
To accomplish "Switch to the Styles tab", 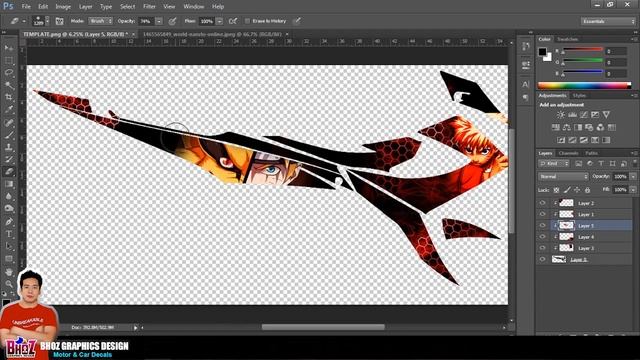I will (579, 96).
